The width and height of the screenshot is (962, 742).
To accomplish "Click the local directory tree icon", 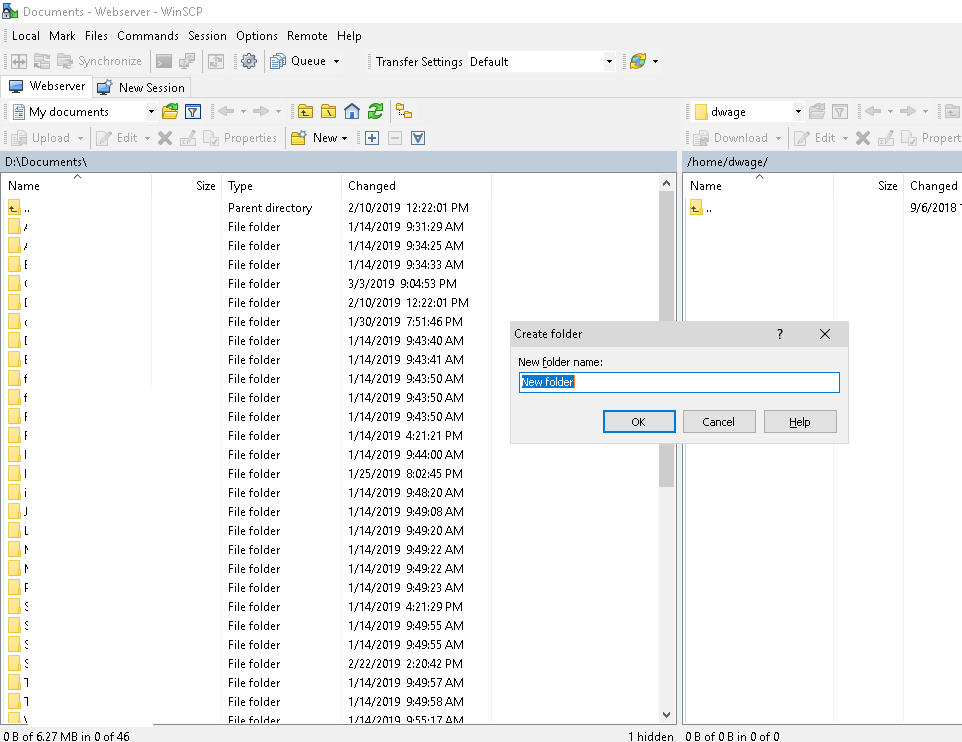I will click(404, 112).
